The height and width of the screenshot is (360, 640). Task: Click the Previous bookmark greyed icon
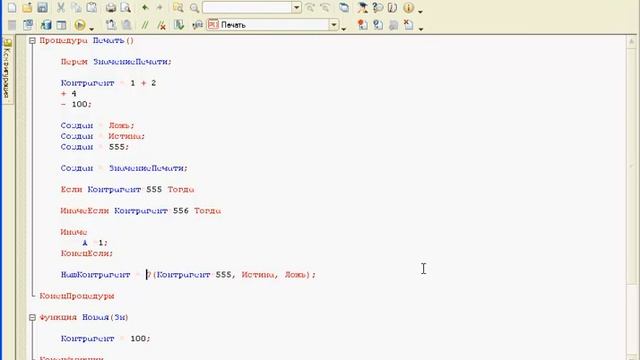[x=393, y=25]
